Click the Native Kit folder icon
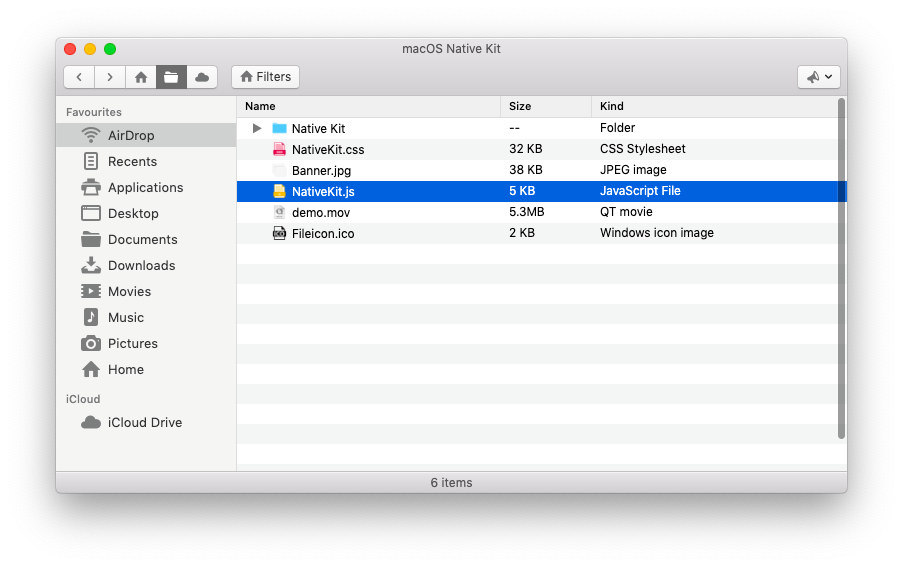 [279, 128]
